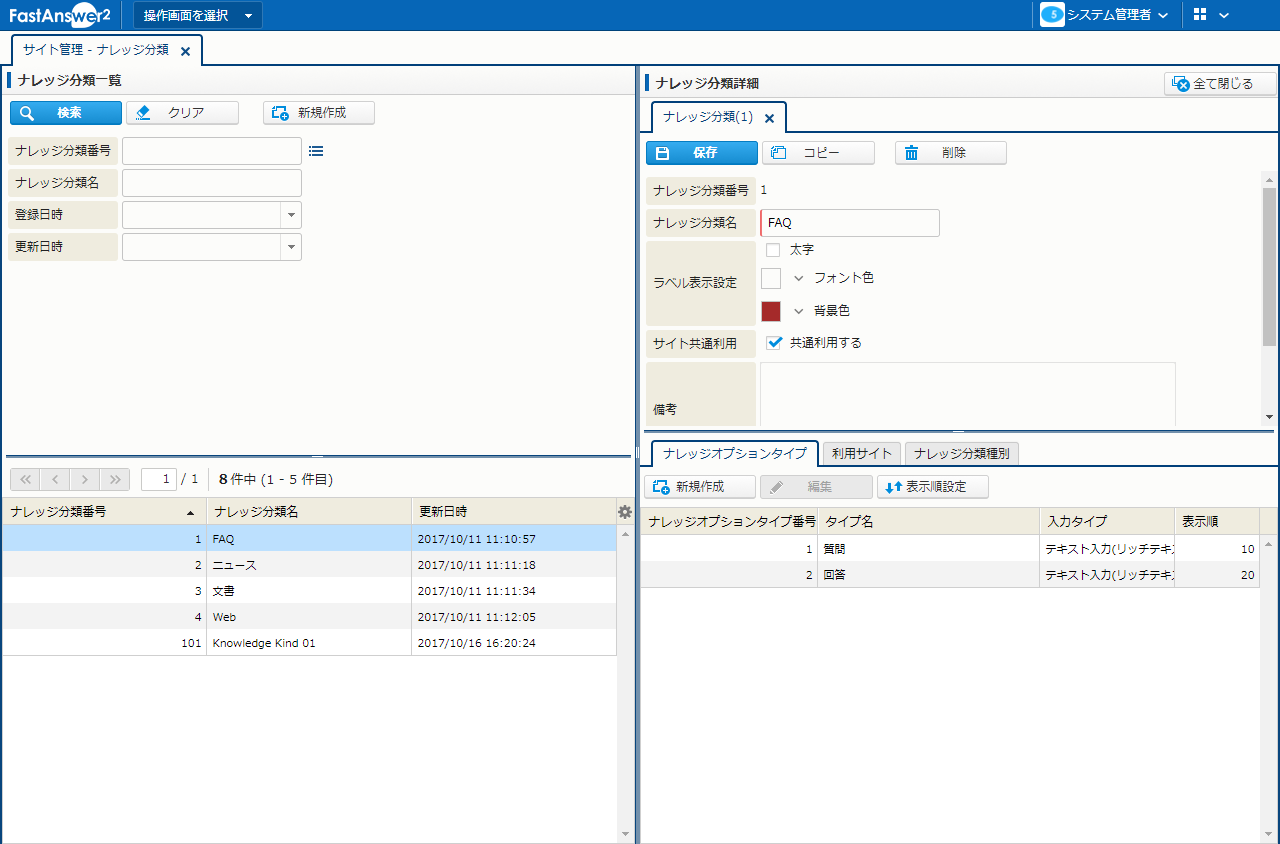Screen dimensions: 1280x844
Task: Go to next page arrow in pager
Action: tap(86, 480)
